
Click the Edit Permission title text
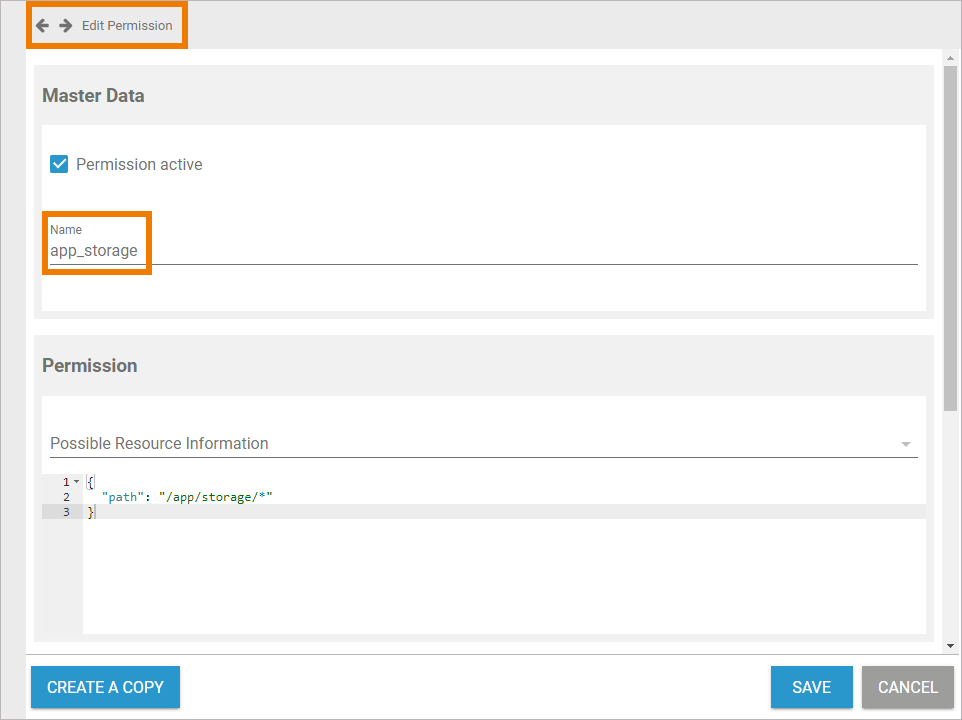127,26
